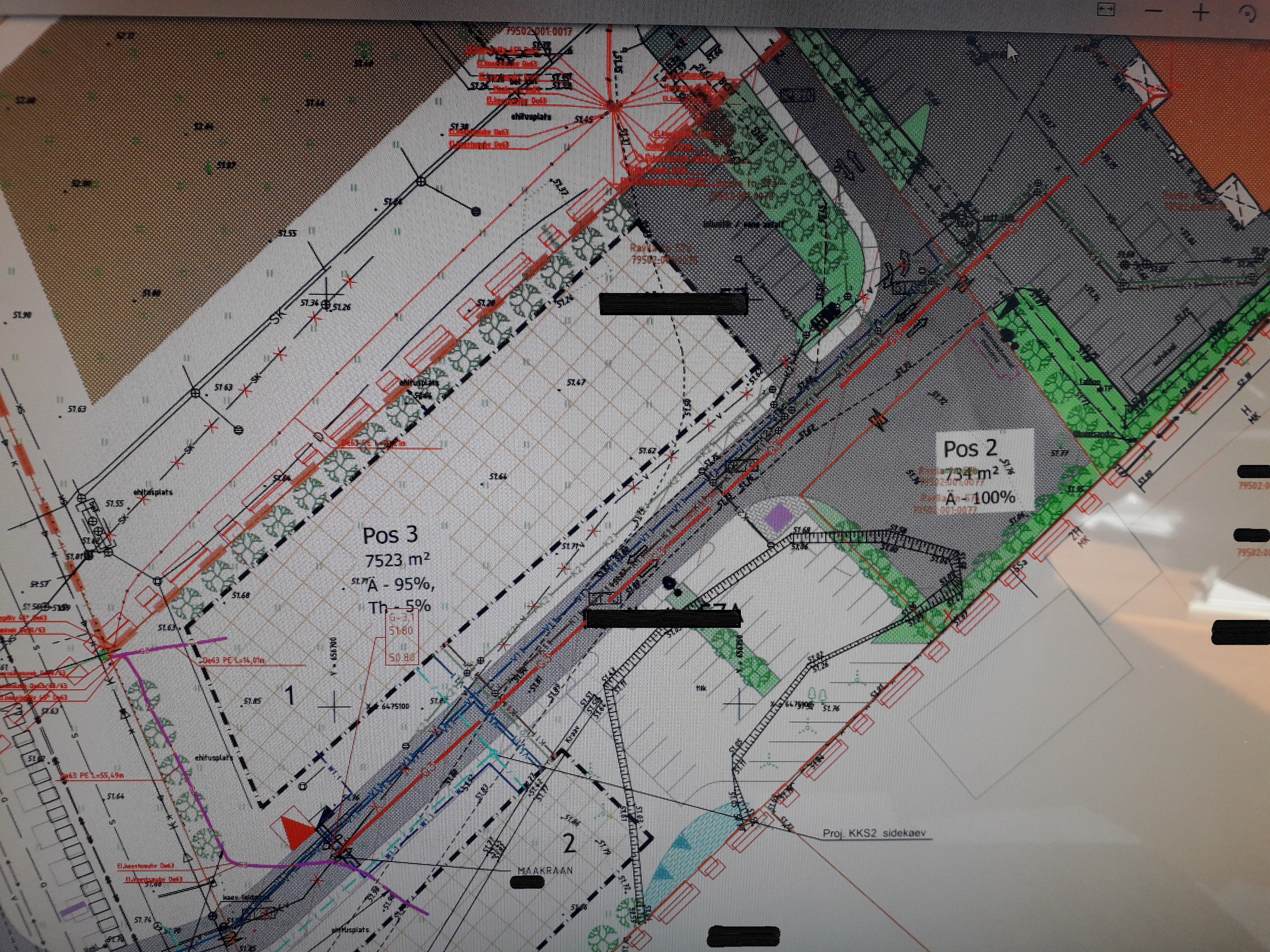This screenshot has height=952, width=1270.
Task: Click the 'Th - 5%' usage text
Action: [400, 607]
